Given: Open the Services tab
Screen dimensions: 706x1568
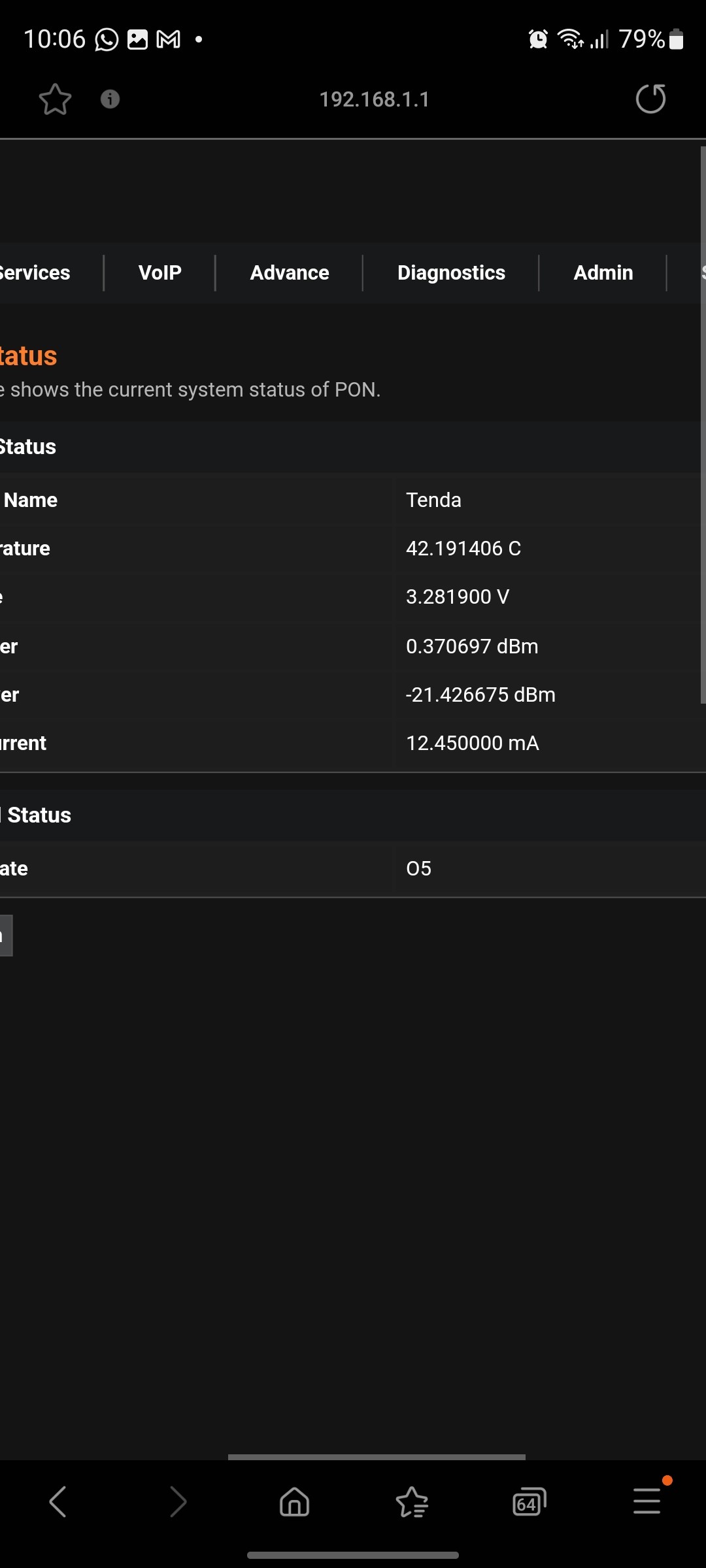Looking at the screenshot, I should [x=35, y=272].
